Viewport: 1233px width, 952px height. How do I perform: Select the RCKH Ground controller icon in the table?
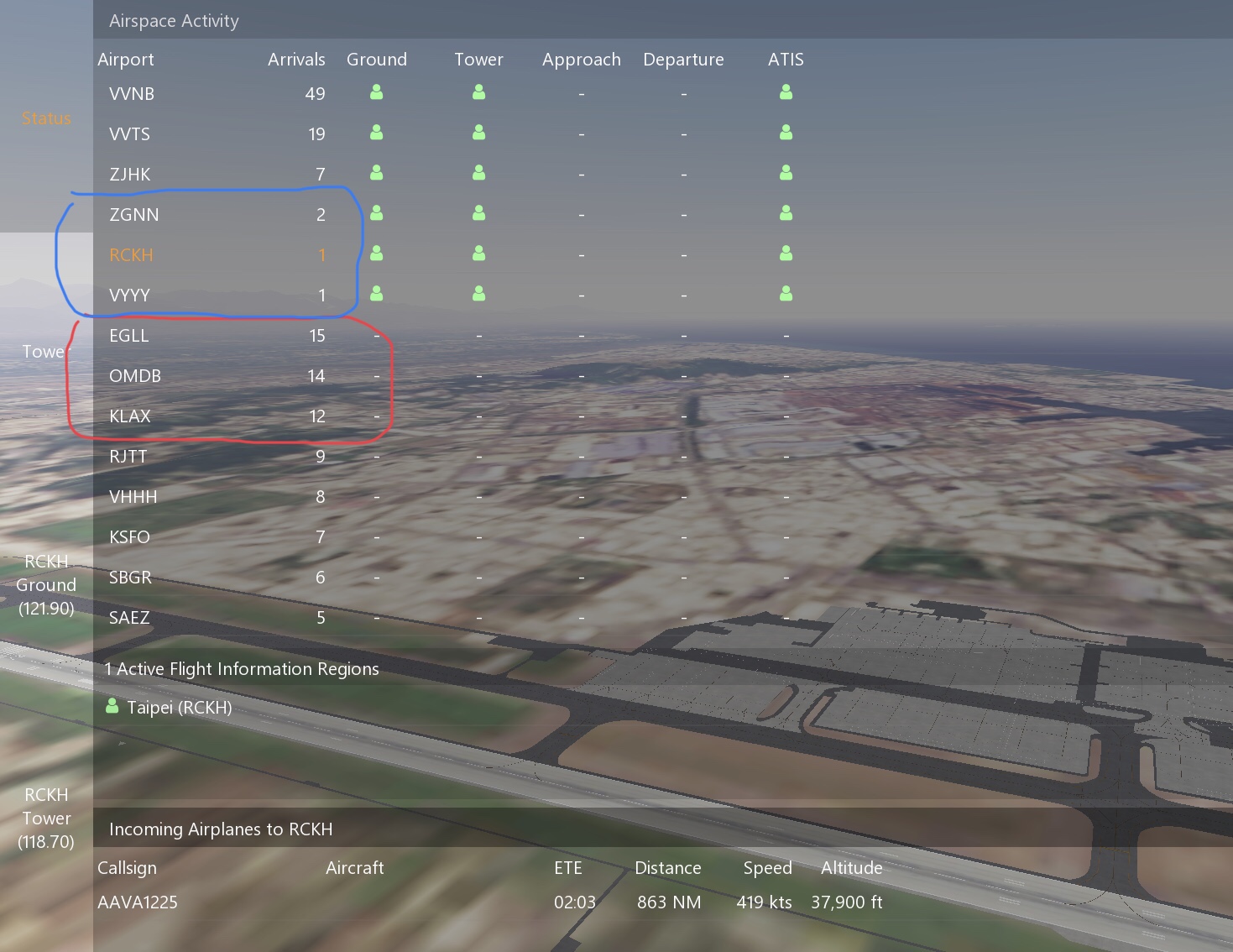(x=377, y=253)
